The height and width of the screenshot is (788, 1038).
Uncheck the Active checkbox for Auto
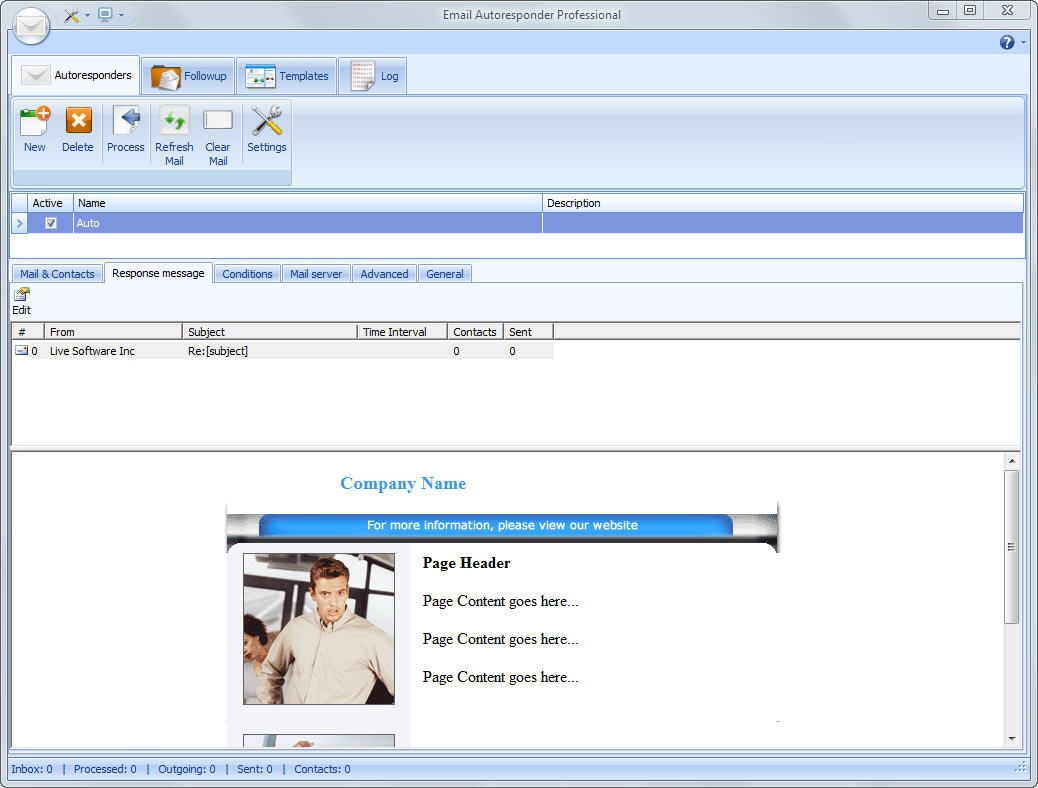tap(50, 223)
